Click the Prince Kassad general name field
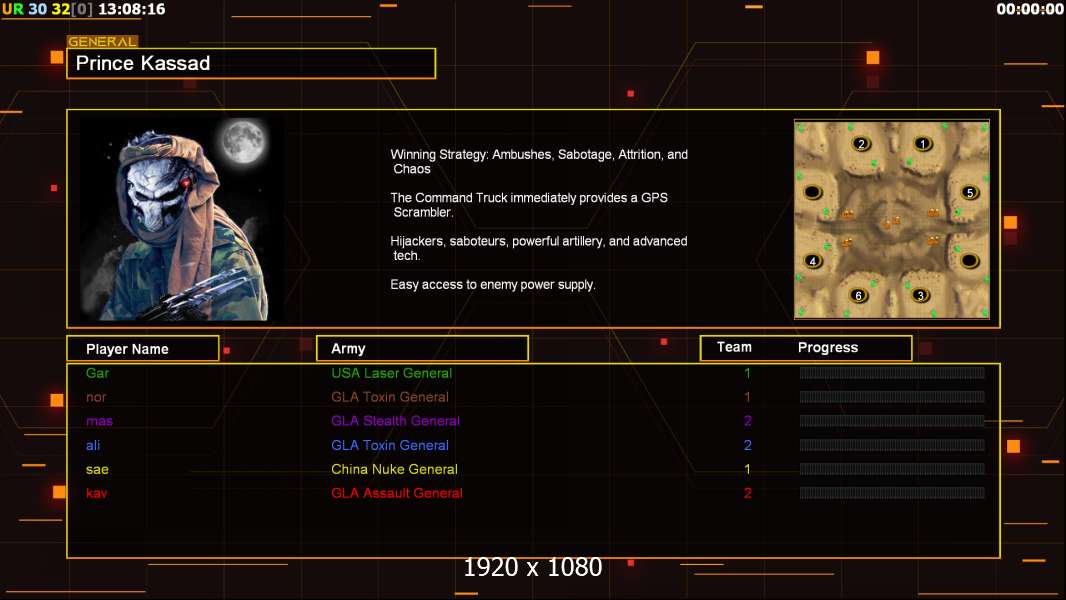The width and height of the screenshot is (1066, 600). pos(251,63)
